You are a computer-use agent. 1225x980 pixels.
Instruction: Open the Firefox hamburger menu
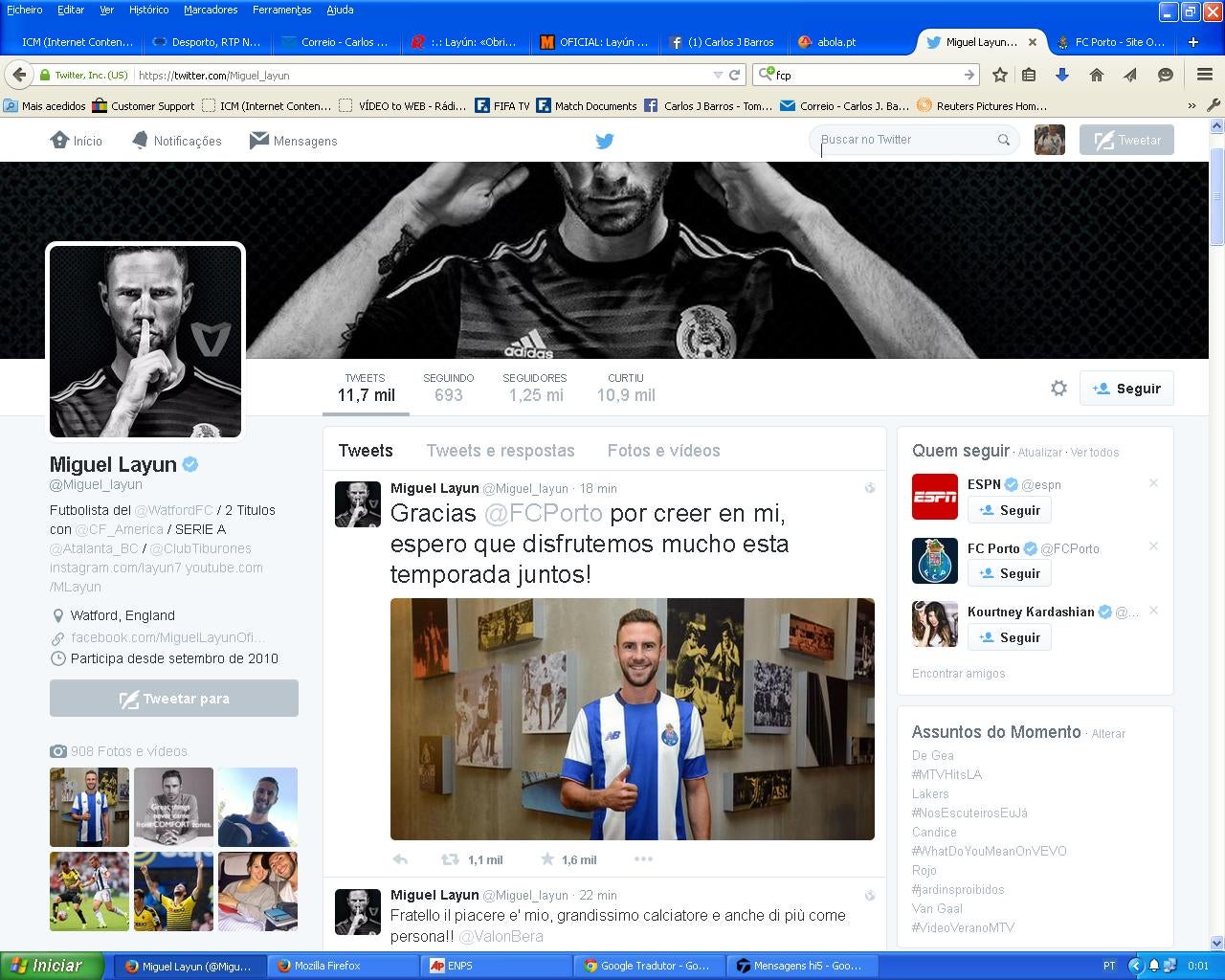1205,75
